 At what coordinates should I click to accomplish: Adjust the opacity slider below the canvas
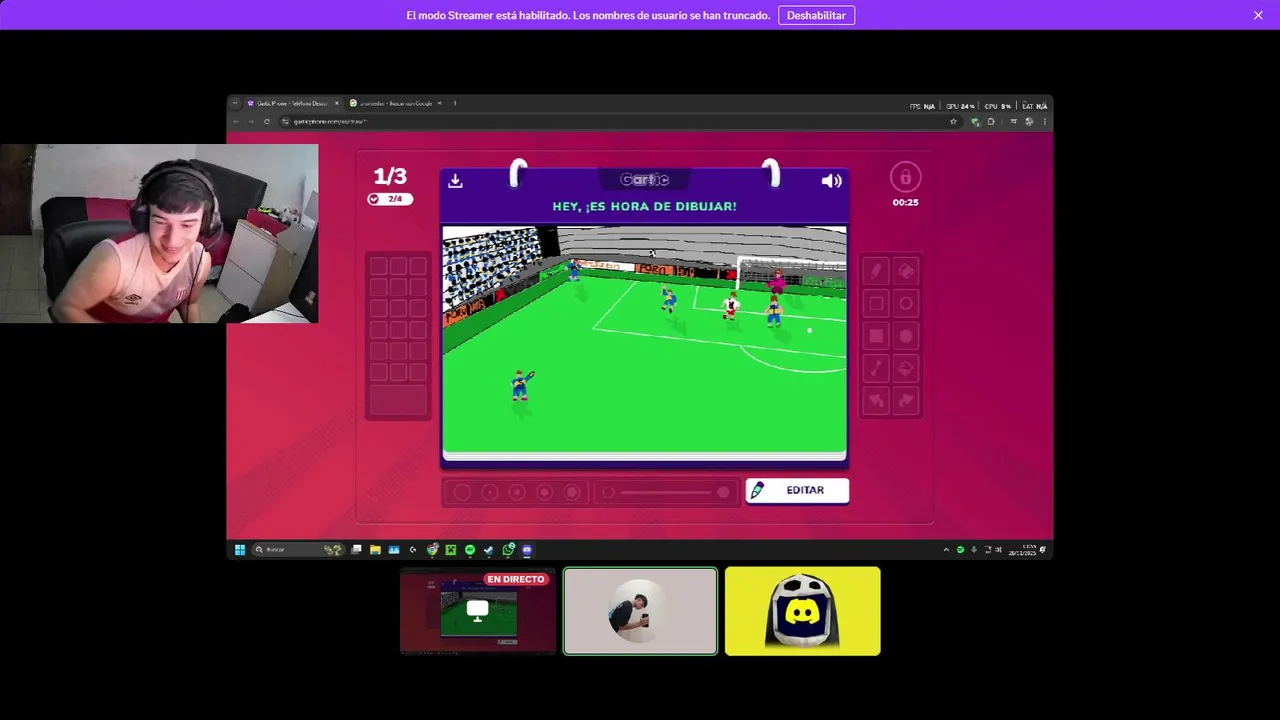tap(666, 492)
